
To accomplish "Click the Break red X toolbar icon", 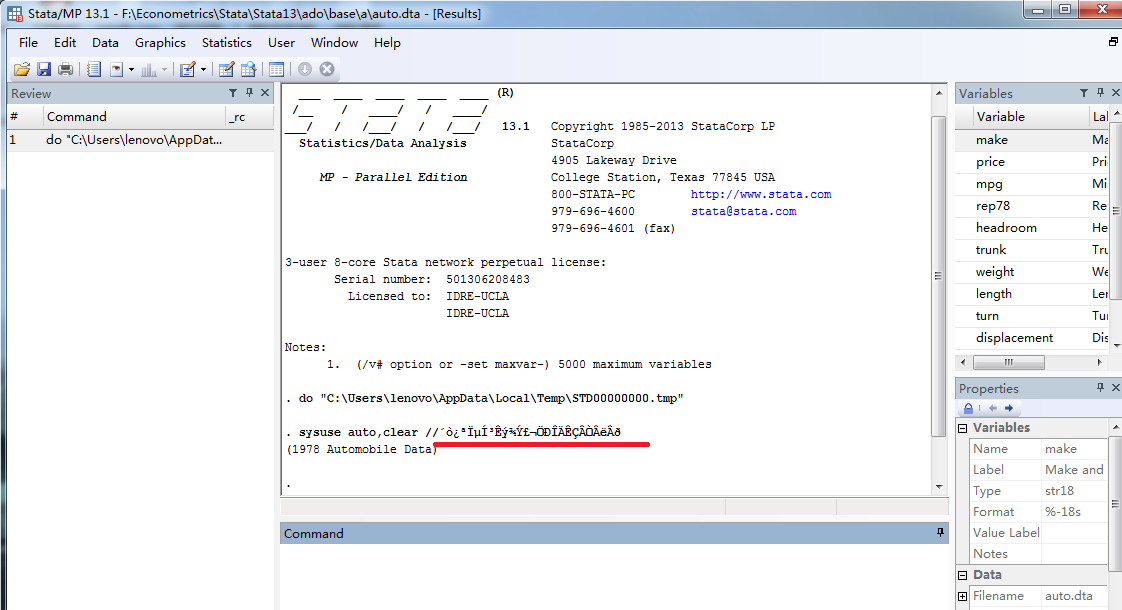I will (327, 69).
